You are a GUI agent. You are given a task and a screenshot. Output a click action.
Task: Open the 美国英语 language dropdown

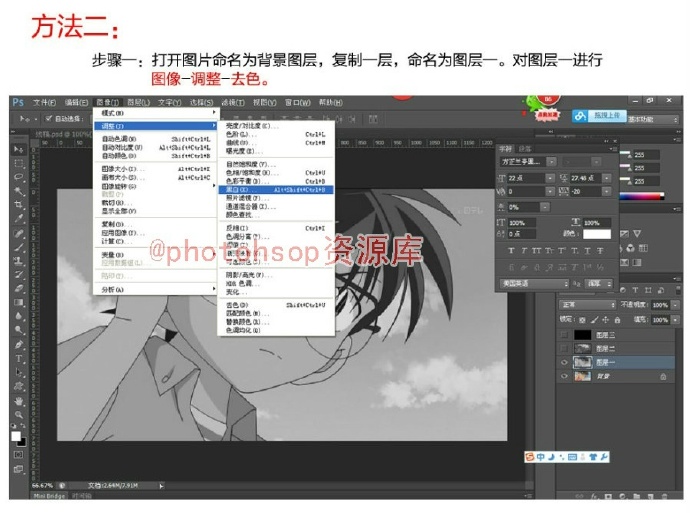(534, 284)
